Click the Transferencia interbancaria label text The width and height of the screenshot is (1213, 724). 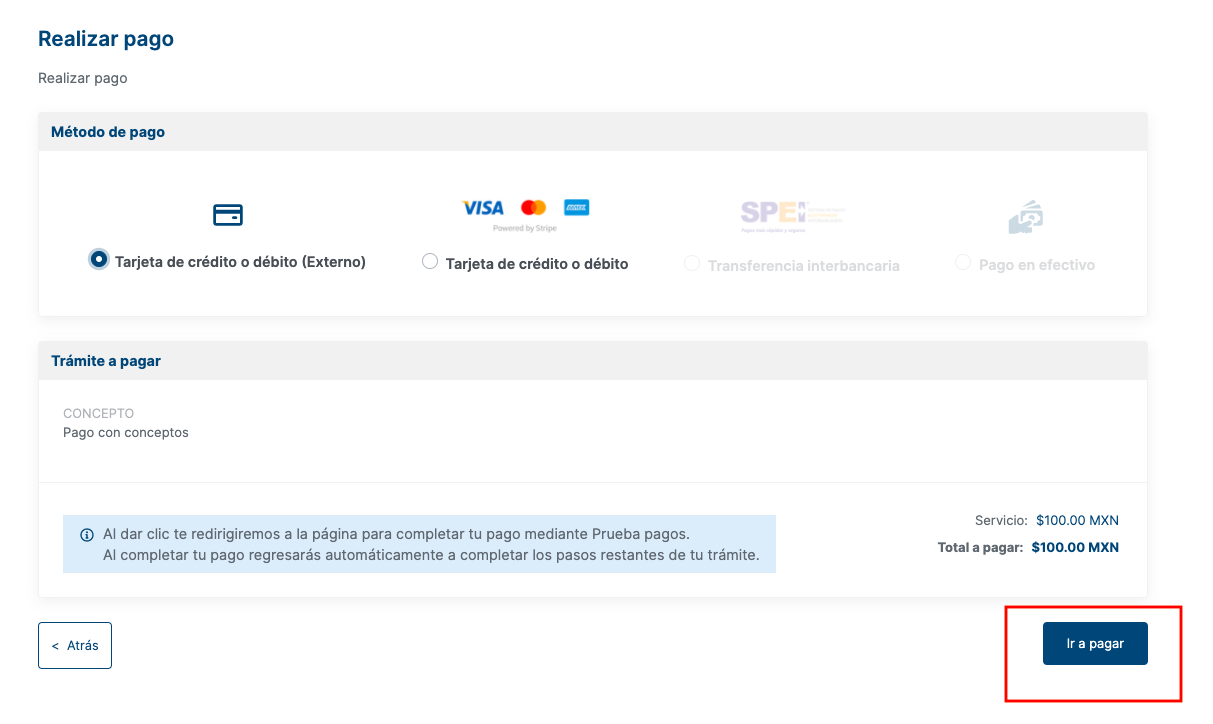pos(804,266)
